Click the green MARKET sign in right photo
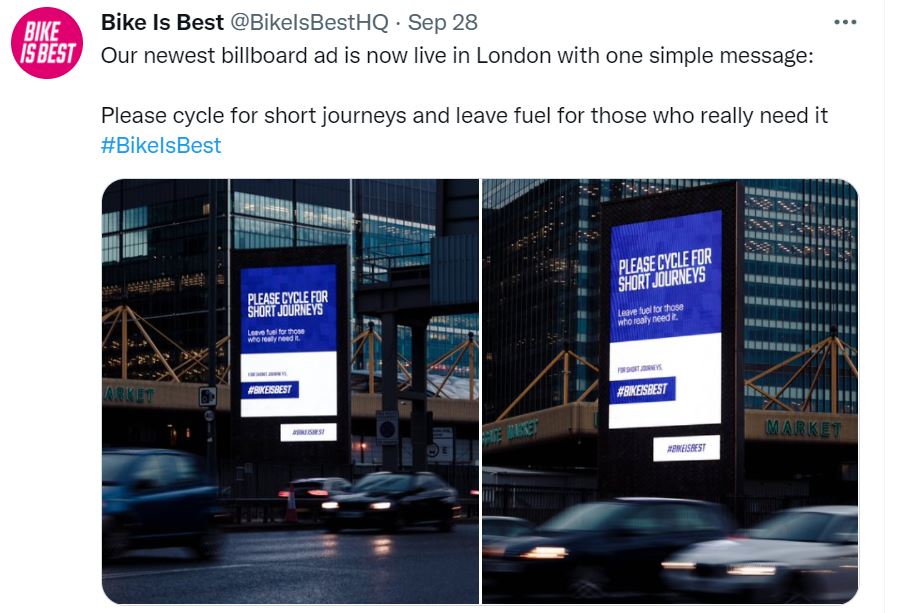909x613 pixels. click(803, 429)
